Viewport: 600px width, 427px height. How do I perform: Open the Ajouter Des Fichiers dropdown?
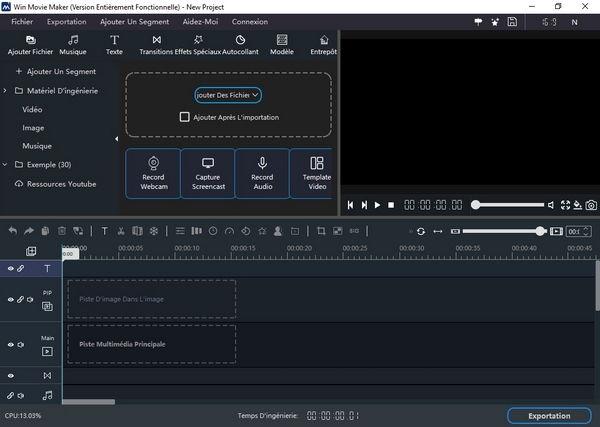pyautogui.click(x=228, y=95)
